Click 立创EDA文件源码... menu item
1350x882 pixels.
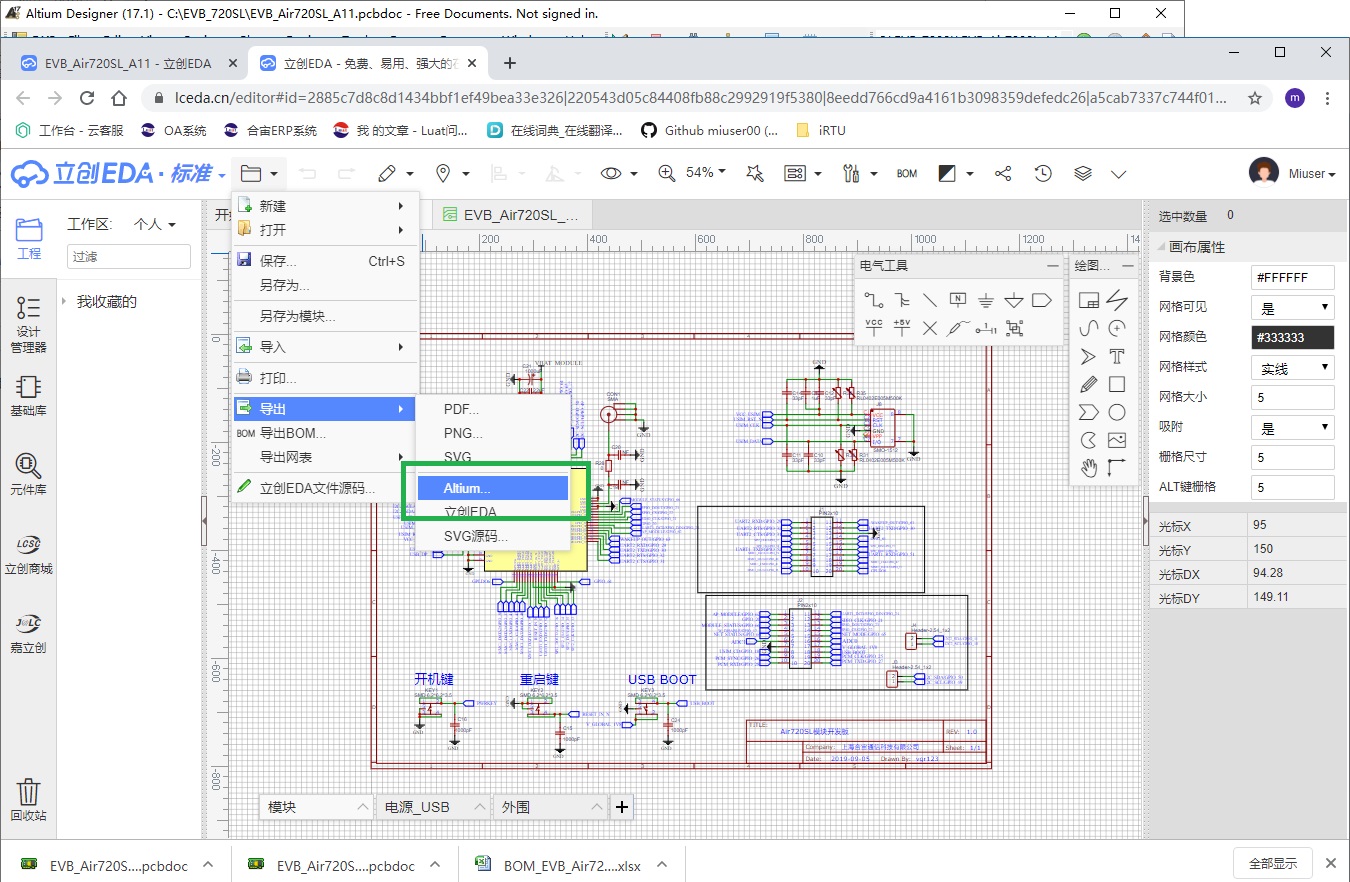325,489
